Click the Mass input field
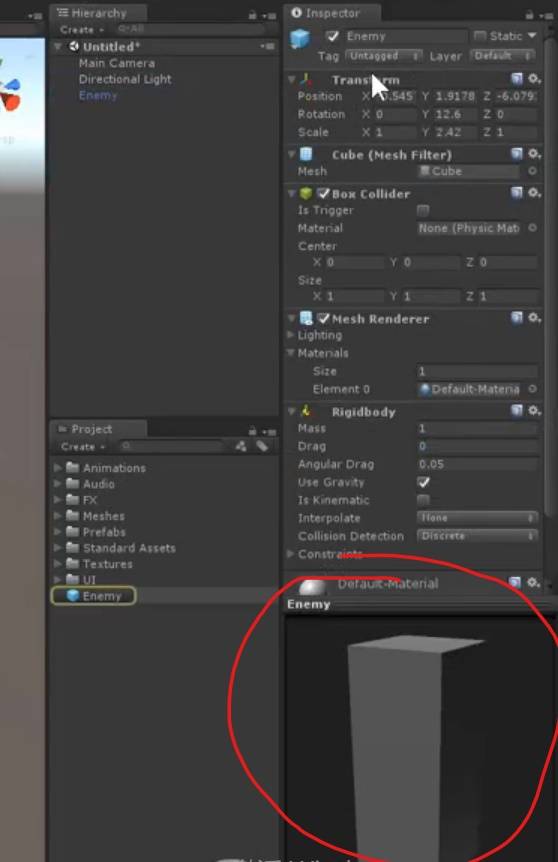The width and height of the screenshot is (558, 862). click(477, 428)
